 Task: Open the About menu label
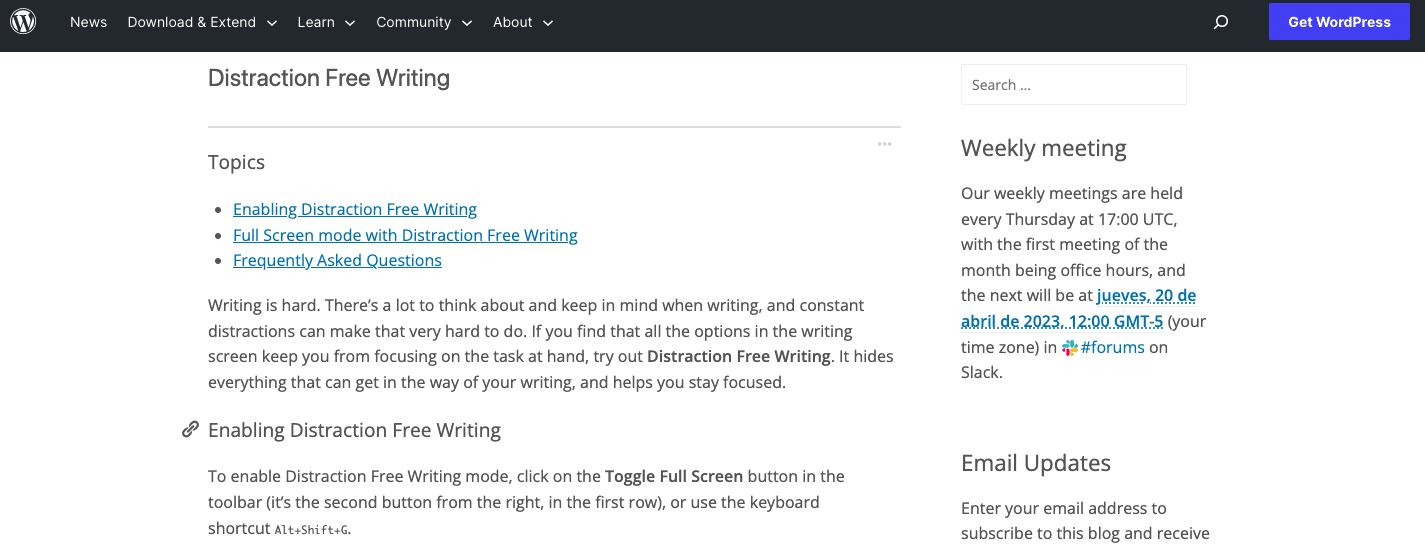point(513,22)
